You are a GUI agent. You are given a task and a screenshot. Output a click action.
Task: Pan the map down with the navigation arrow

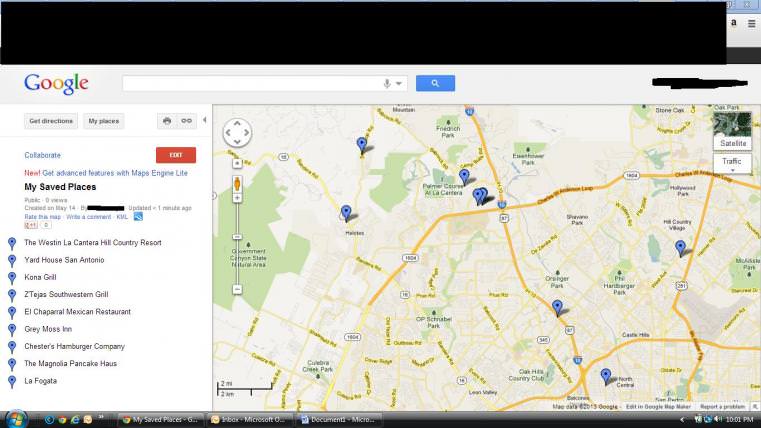click(x=237, y=142)
